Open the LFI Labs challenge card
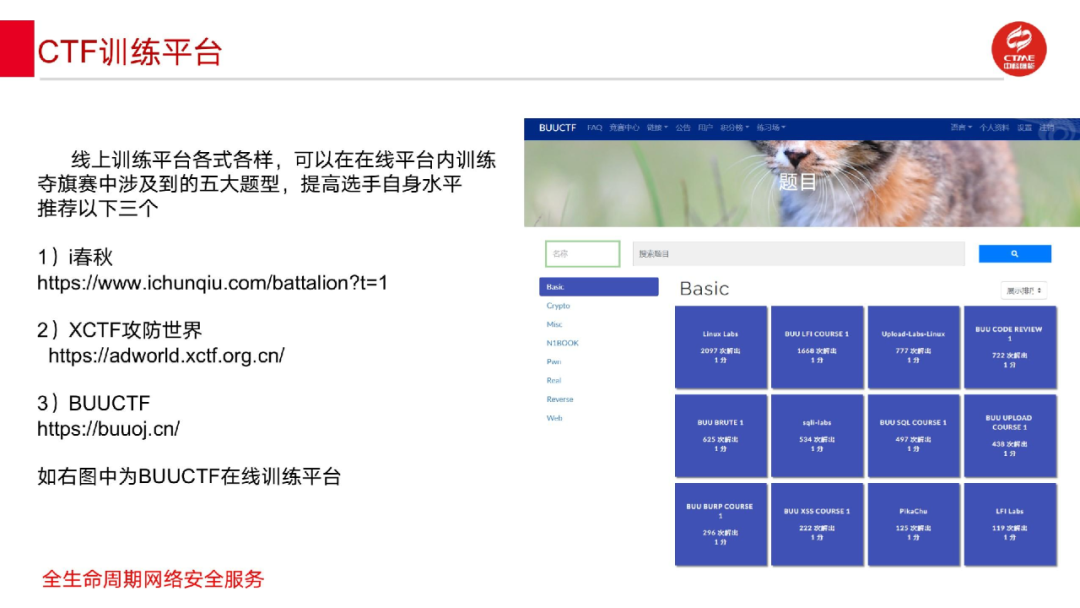The height and width of the screenshot is (608, 1080). tap(1010, 524)
